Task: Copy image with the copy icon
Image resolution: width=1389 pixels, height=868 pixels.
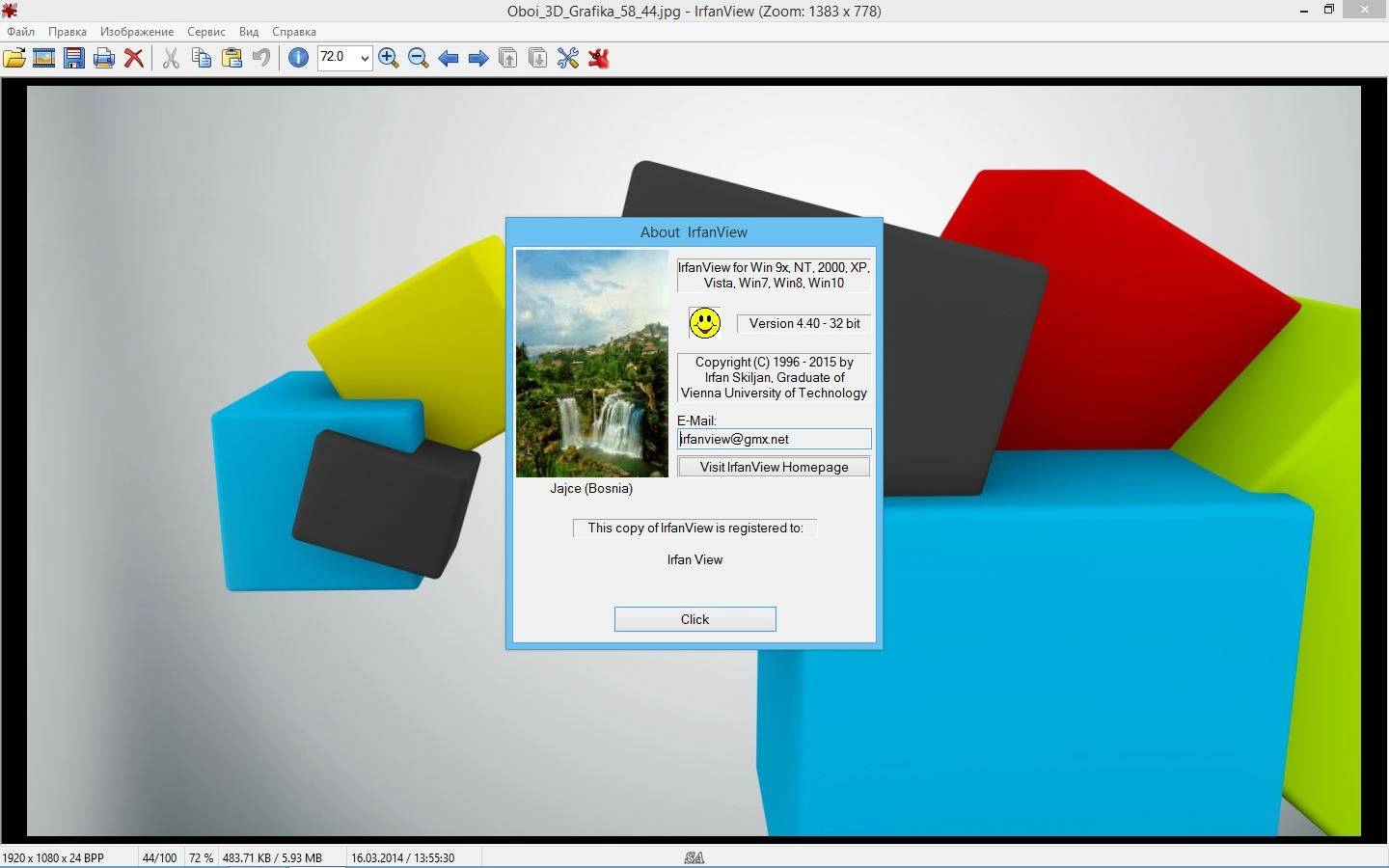Action: point(201,58)
